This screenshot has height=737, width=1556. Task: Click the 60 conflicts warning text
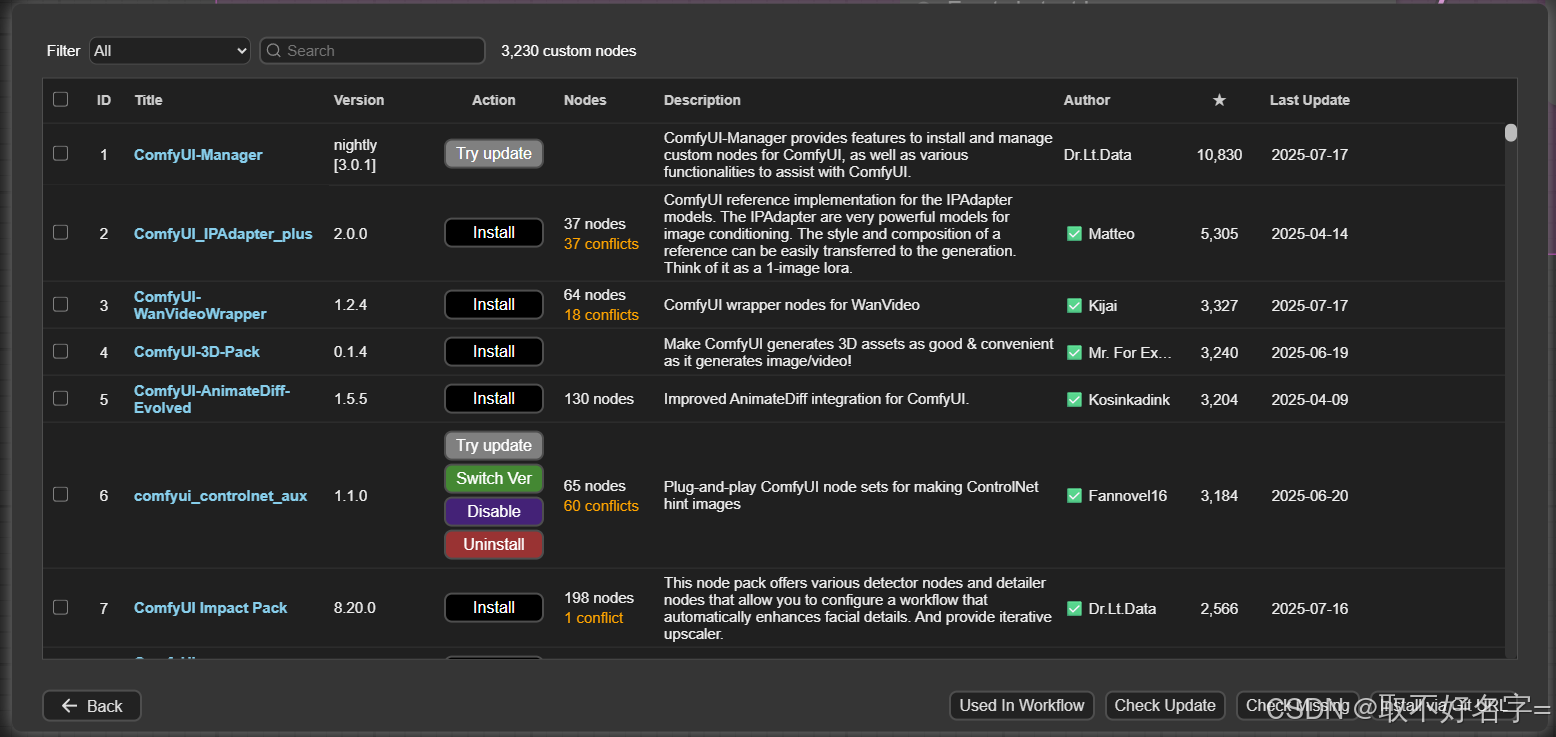tap(601, 506)
